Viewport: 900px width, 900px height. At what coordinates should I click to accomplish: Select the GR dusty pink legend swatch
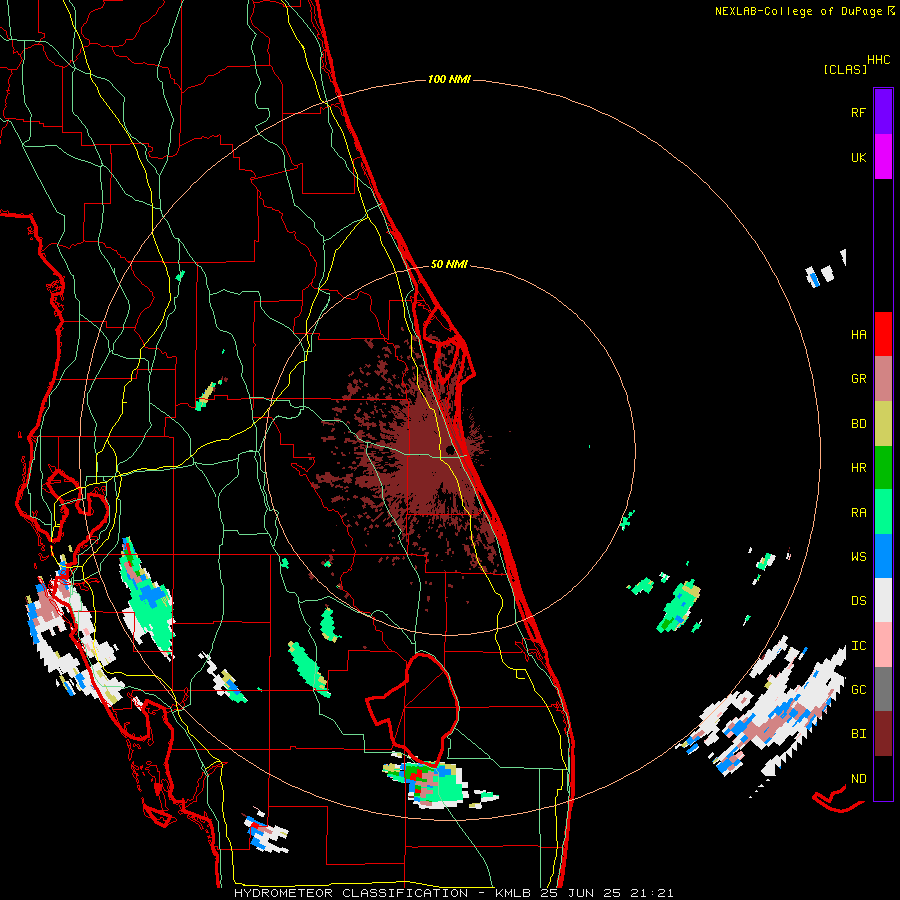coord(883,379)
